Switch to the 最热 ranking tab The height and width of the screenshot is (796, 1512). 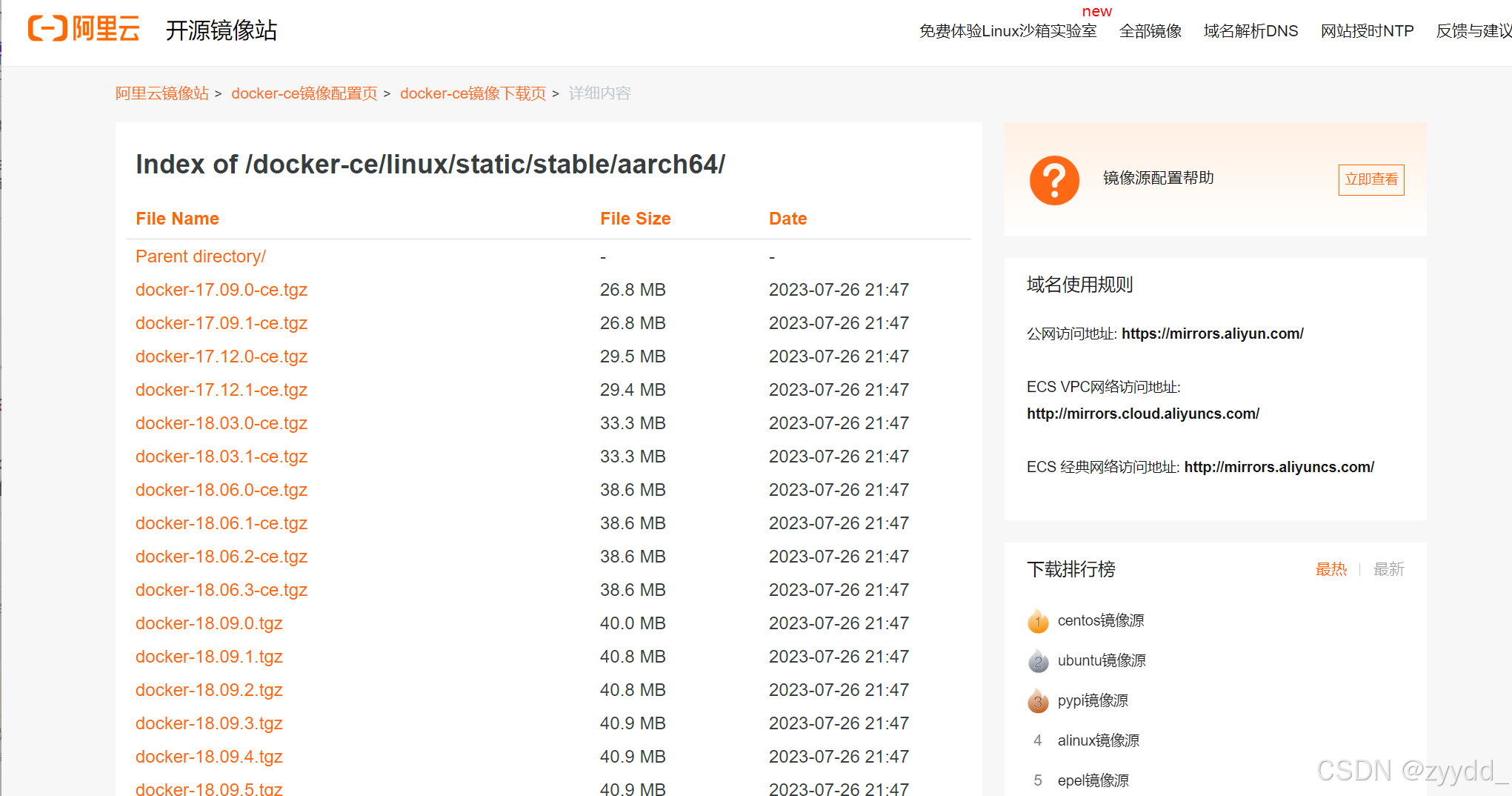tap(1331, 569)
